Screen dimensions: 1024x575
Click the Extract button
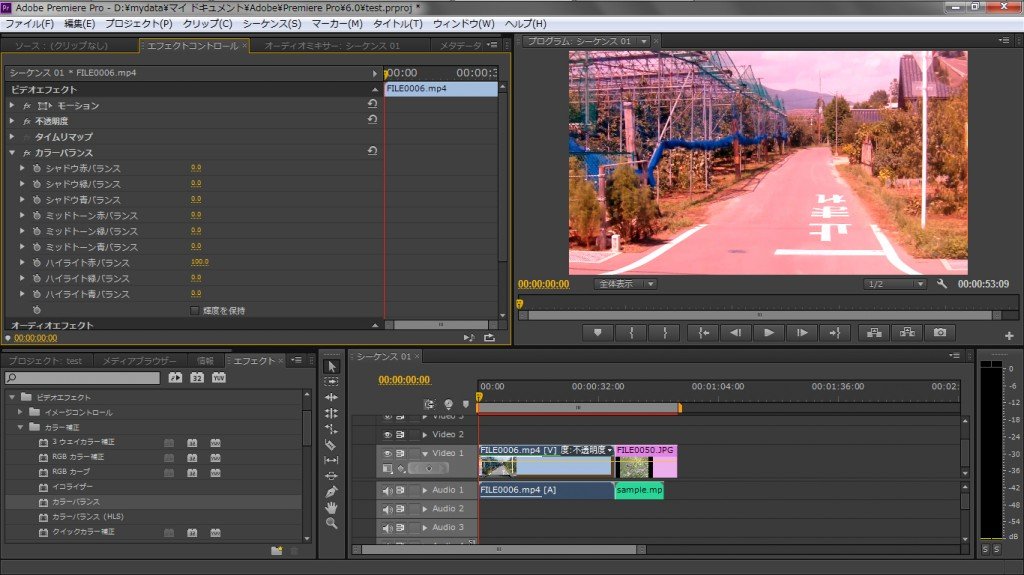(907, 333)
